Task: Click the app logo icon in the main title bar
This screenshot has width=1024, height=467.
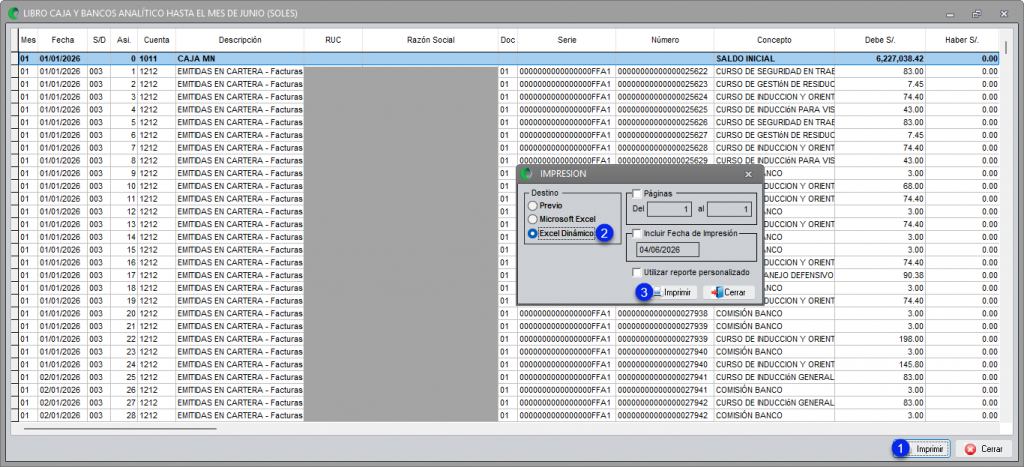Action: [x=13, y=13]
